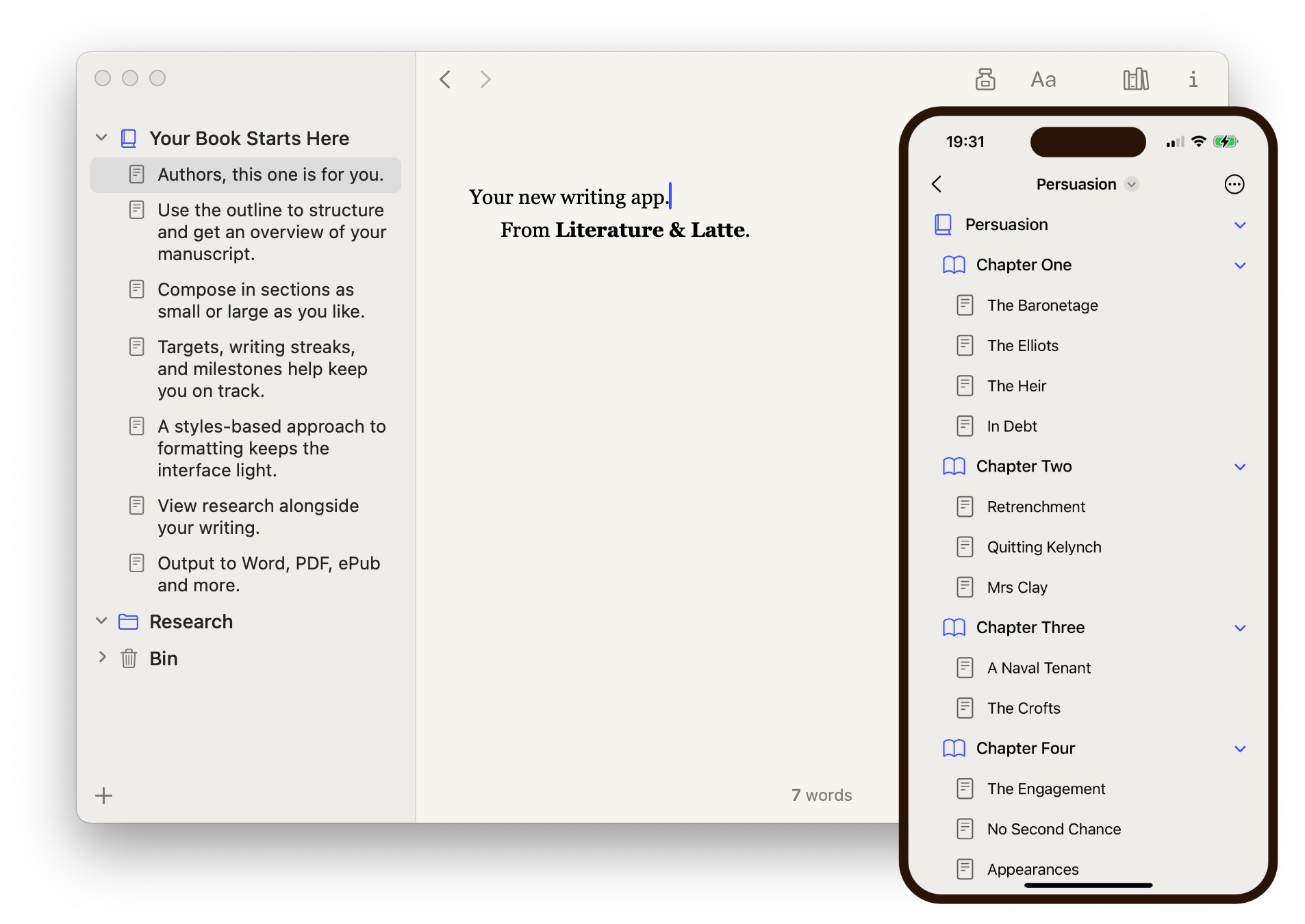Go forward with the right navigation arrow
The width and height of the screenshot is (1305, 924).
tap(485, 79)
